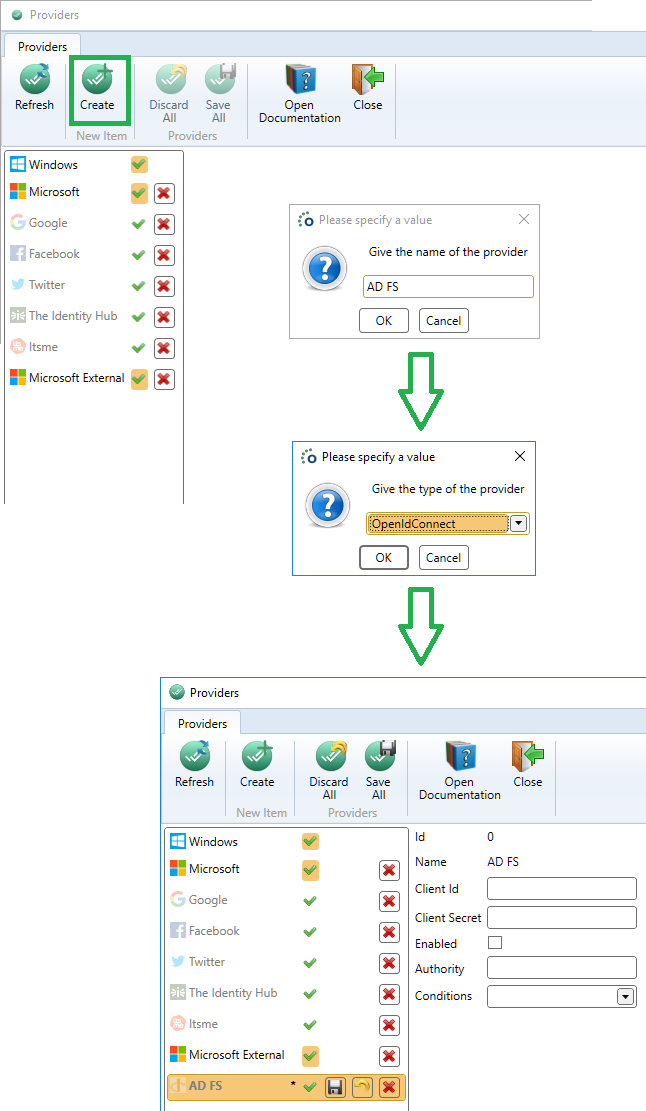Delete Twitter provider in top list
The height and width of the screenshot is (1111, 646).
tap(164, 286)
